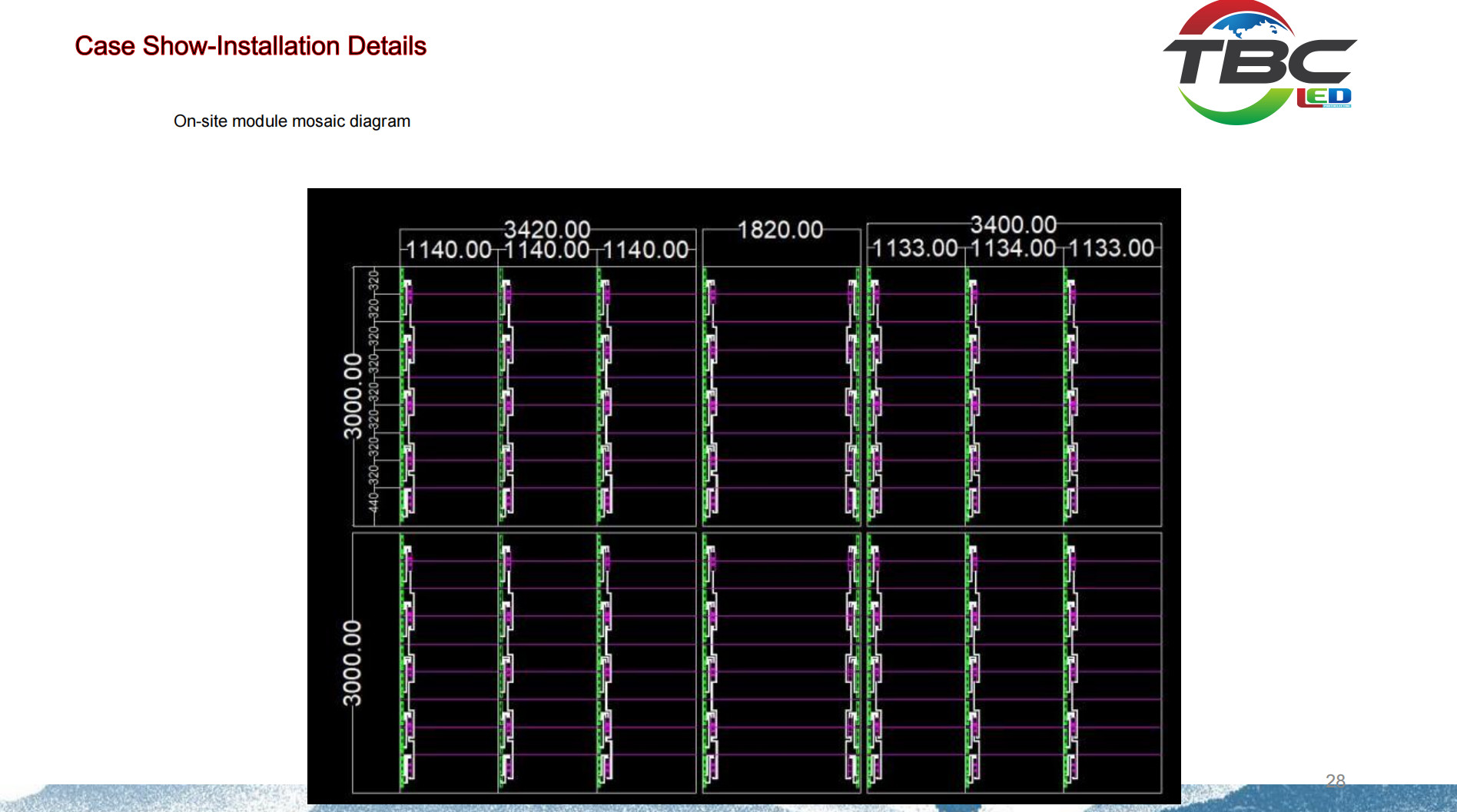Image resolution: width=1457 pixels, height=812 pixels.
Task: Click the 3400.00 width dimension label
Action: coord(1013,224)
